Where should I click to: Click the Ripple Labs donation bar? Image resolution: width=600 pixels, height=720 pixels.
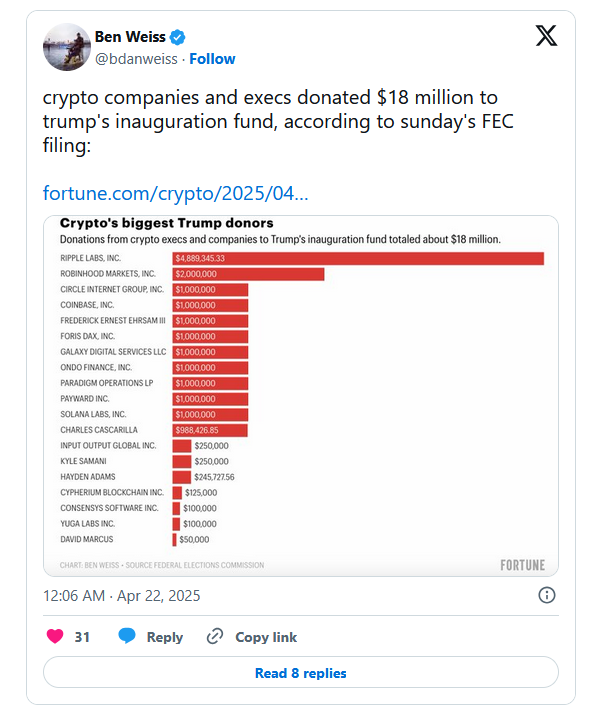[358, 259]
